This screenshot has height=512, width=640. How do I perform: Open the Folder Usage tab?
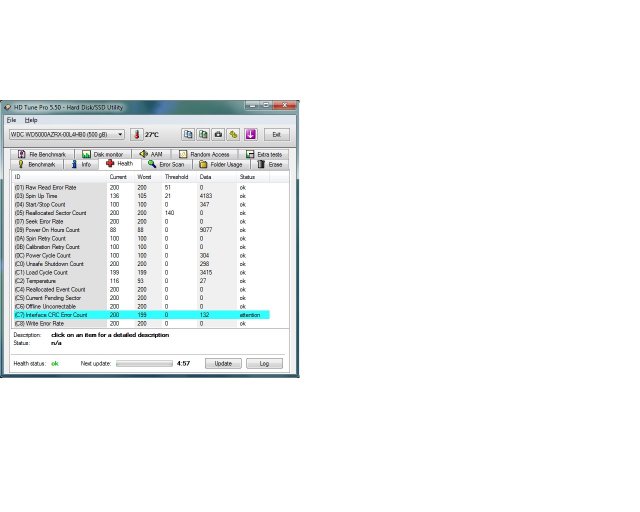(x=221, y=164)
